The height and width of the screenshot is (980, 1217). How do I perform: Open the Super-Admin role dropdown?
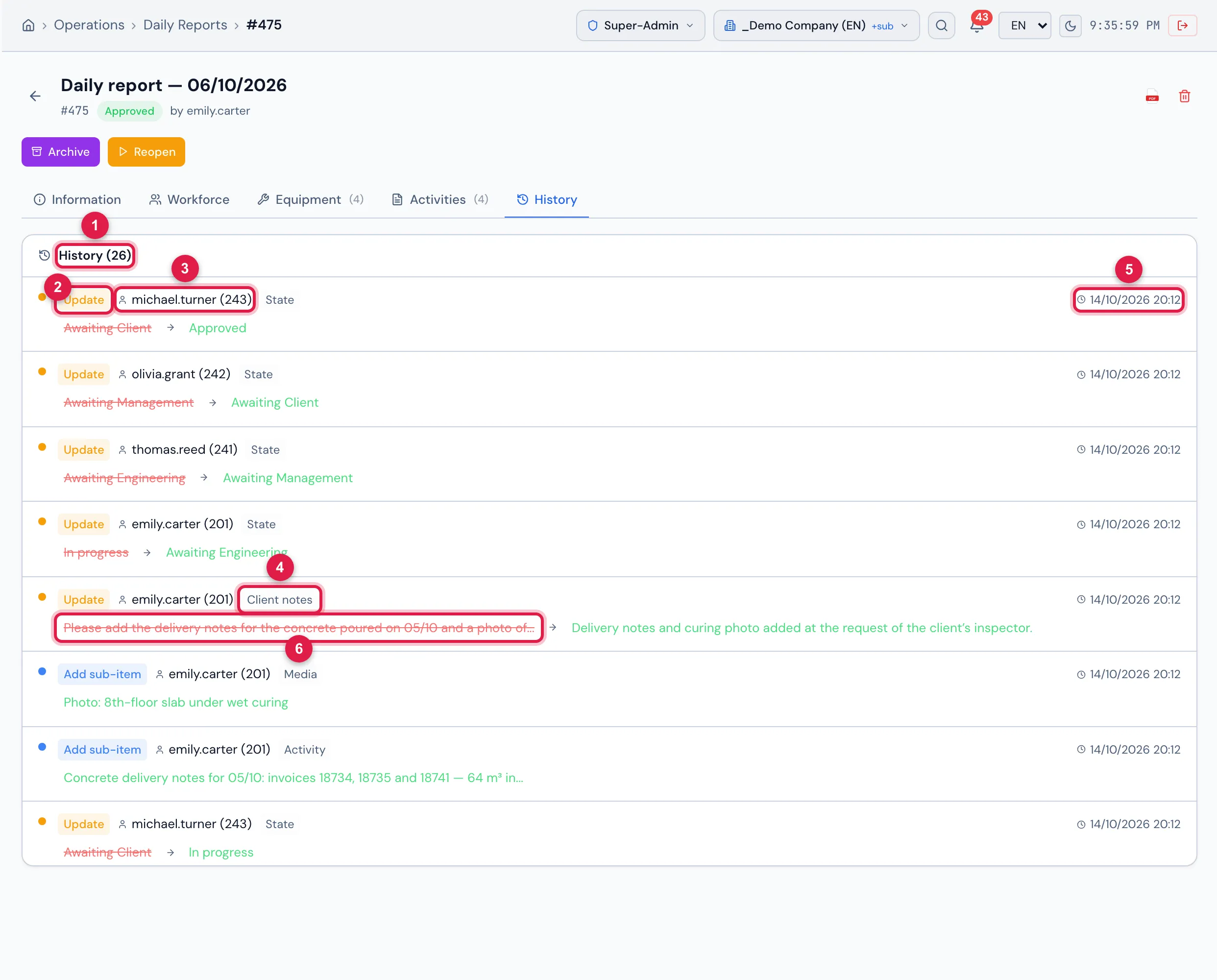(x=640, y=25)
